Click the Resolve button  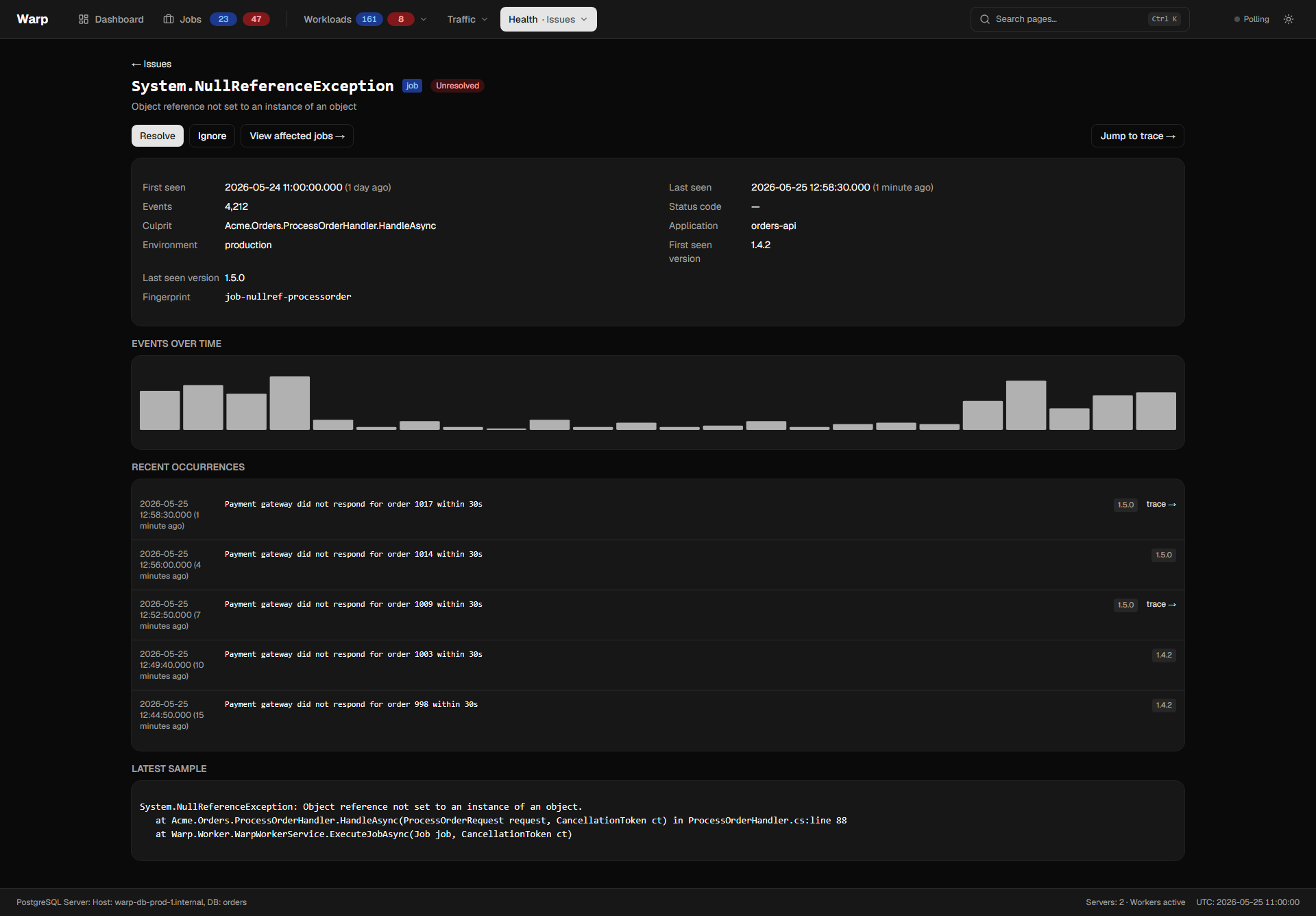click(x=158, y=136)
